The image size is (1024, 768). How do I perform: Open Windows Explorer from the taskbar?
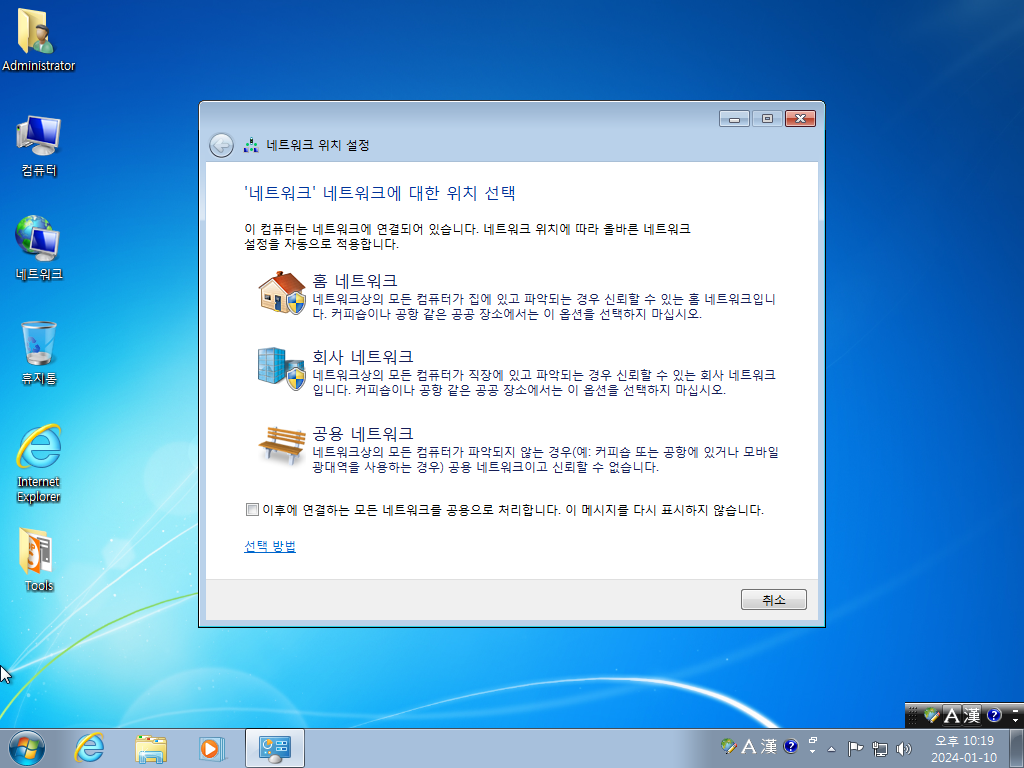coord(151,748)
